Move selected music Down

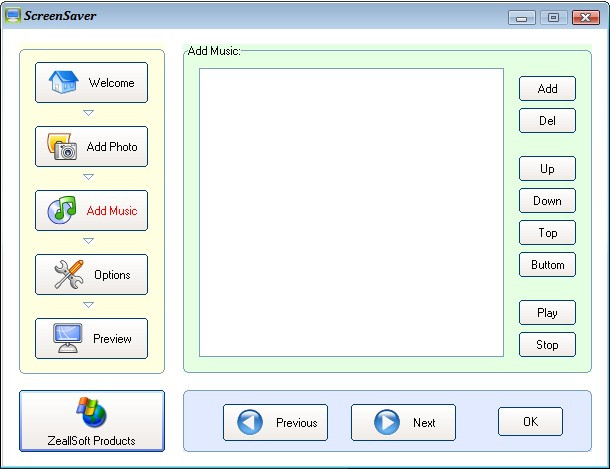pos(547,201)
